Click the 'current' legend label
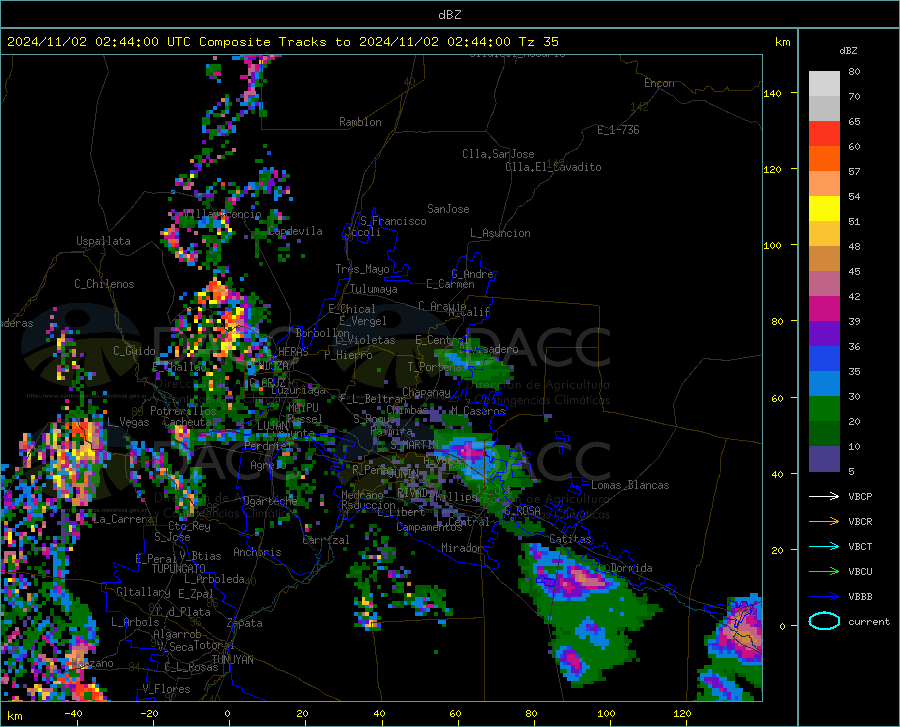Screen dimensions: 900x727 [x=868, y=621]
